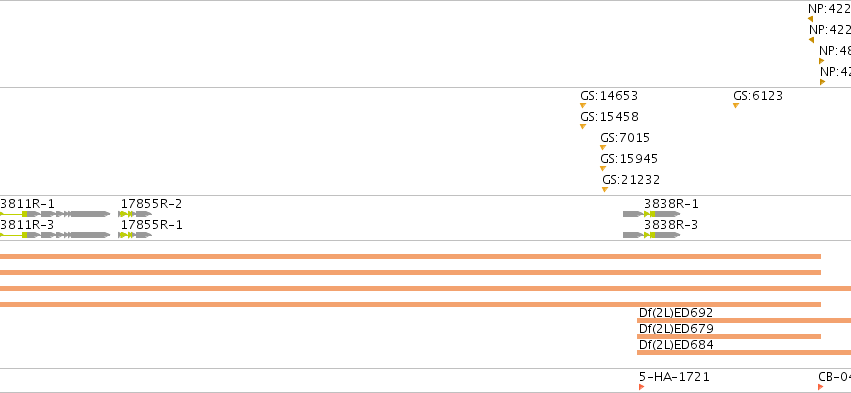851x393 pixels.
Task: Select the GS:15458 insertion marker
Action: 583,126
